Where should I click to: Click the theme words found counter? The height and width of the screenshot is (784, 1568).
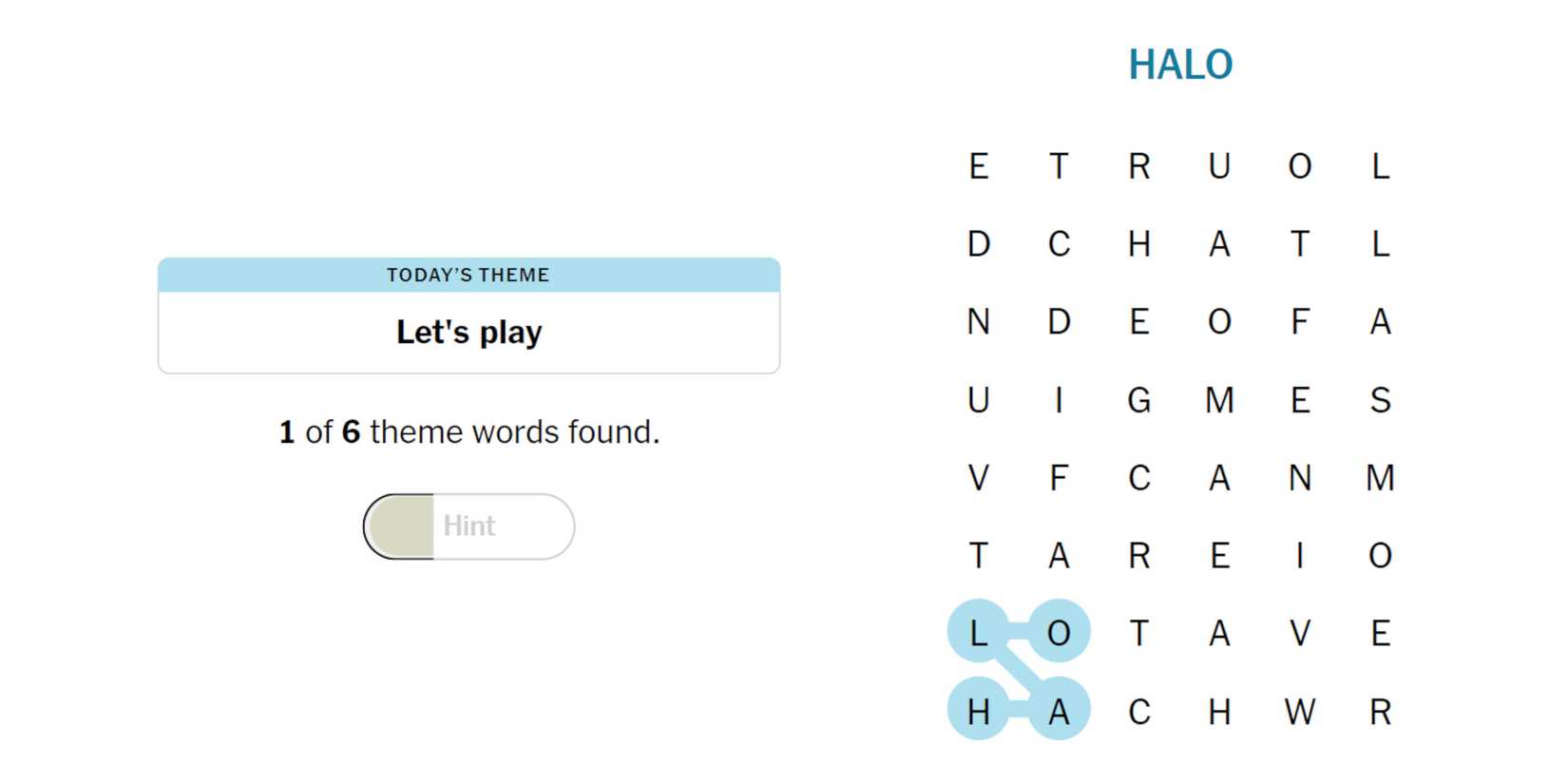(x=468, y=432)
